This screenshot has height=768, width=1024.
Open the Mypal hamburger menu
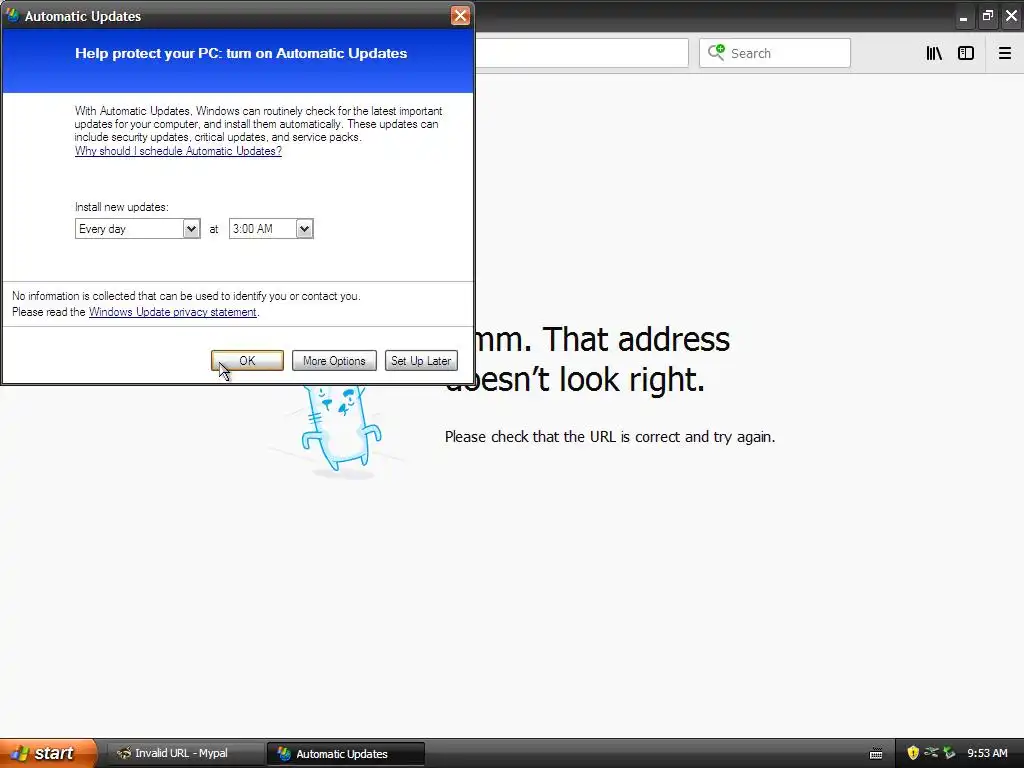click(1004, 54)
